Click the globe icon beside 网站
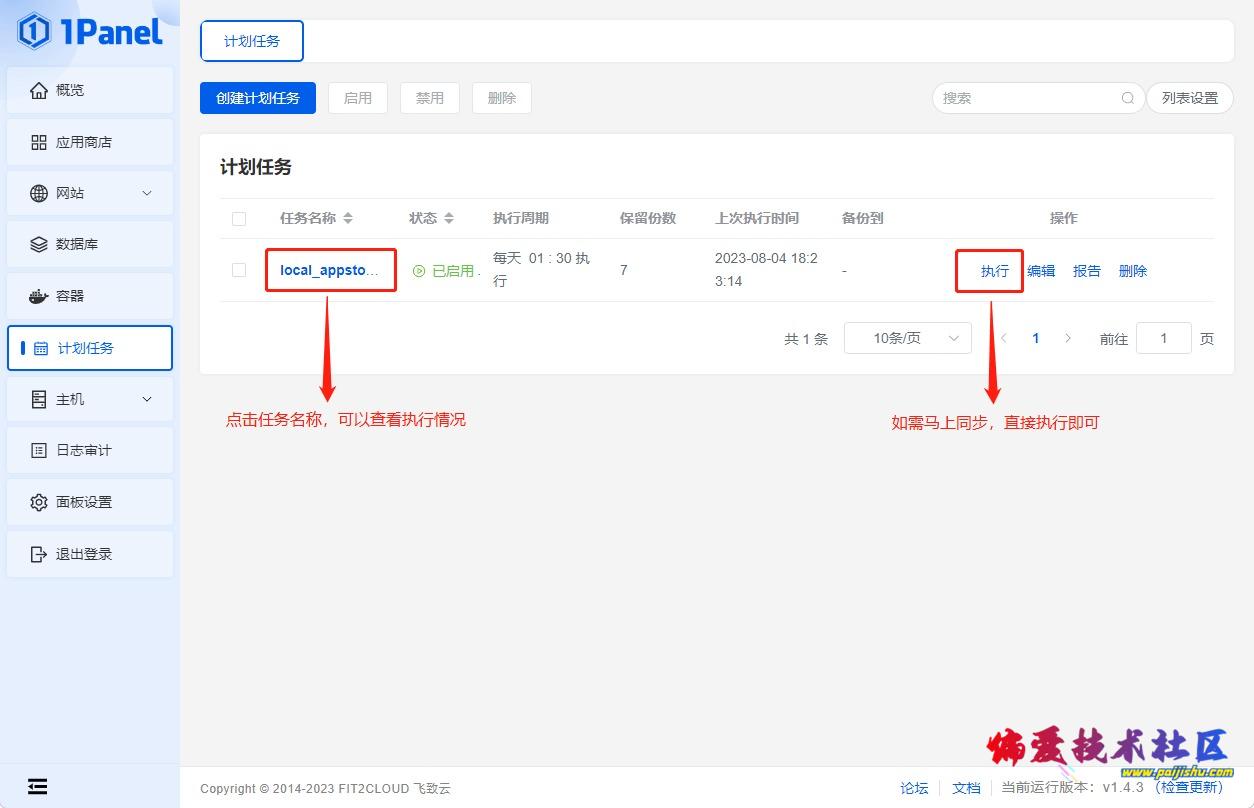Screen dimensions: 1254x808 [39, 193]
